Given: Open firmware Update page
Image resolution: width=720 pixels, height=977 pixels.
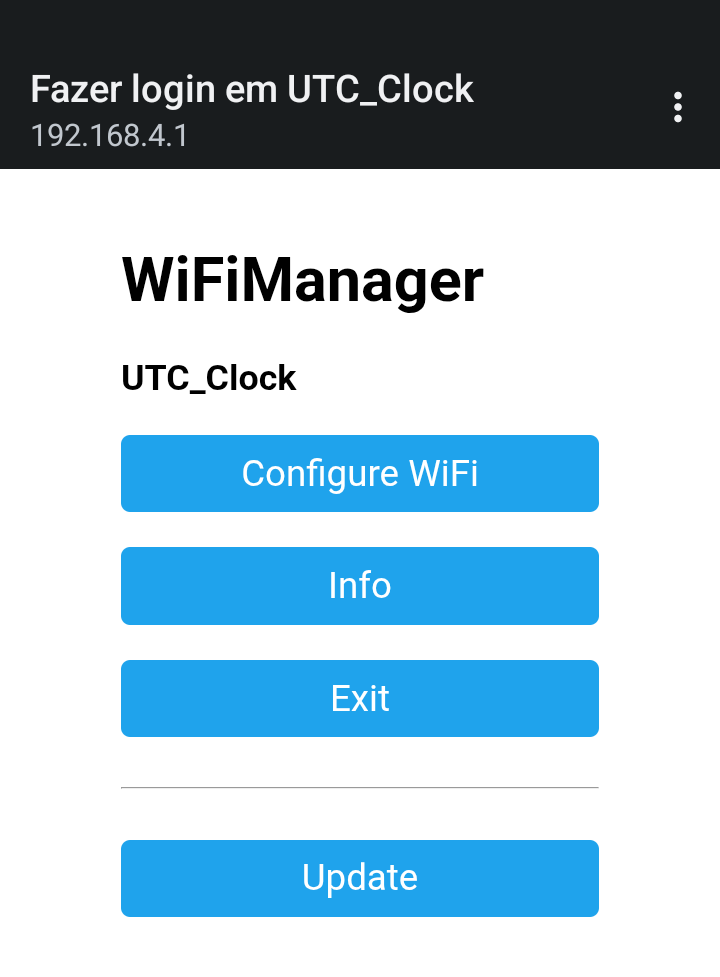Looking at the screenshot, I should 360,878.
